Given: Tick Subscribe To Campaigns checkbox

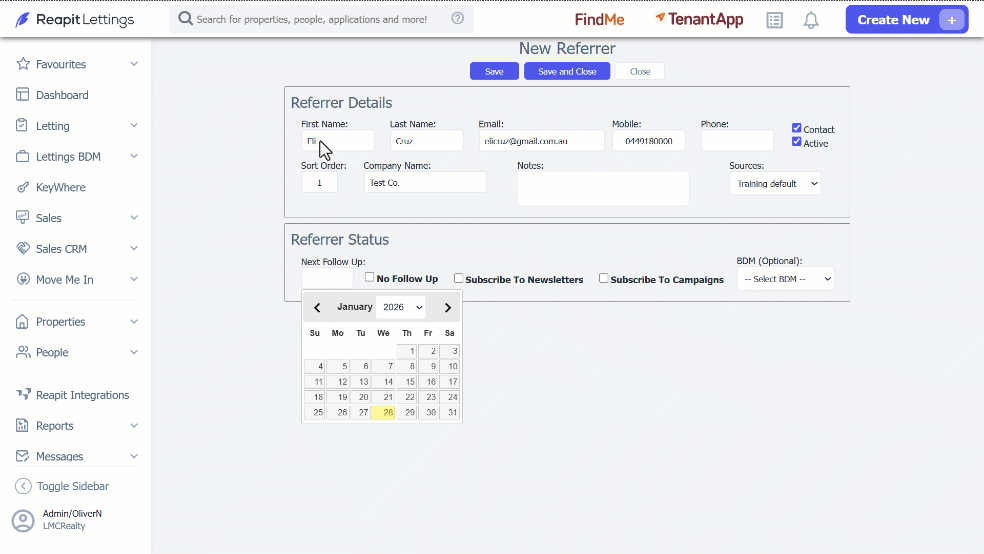Looking at the screenshot, I should point(603,278).
